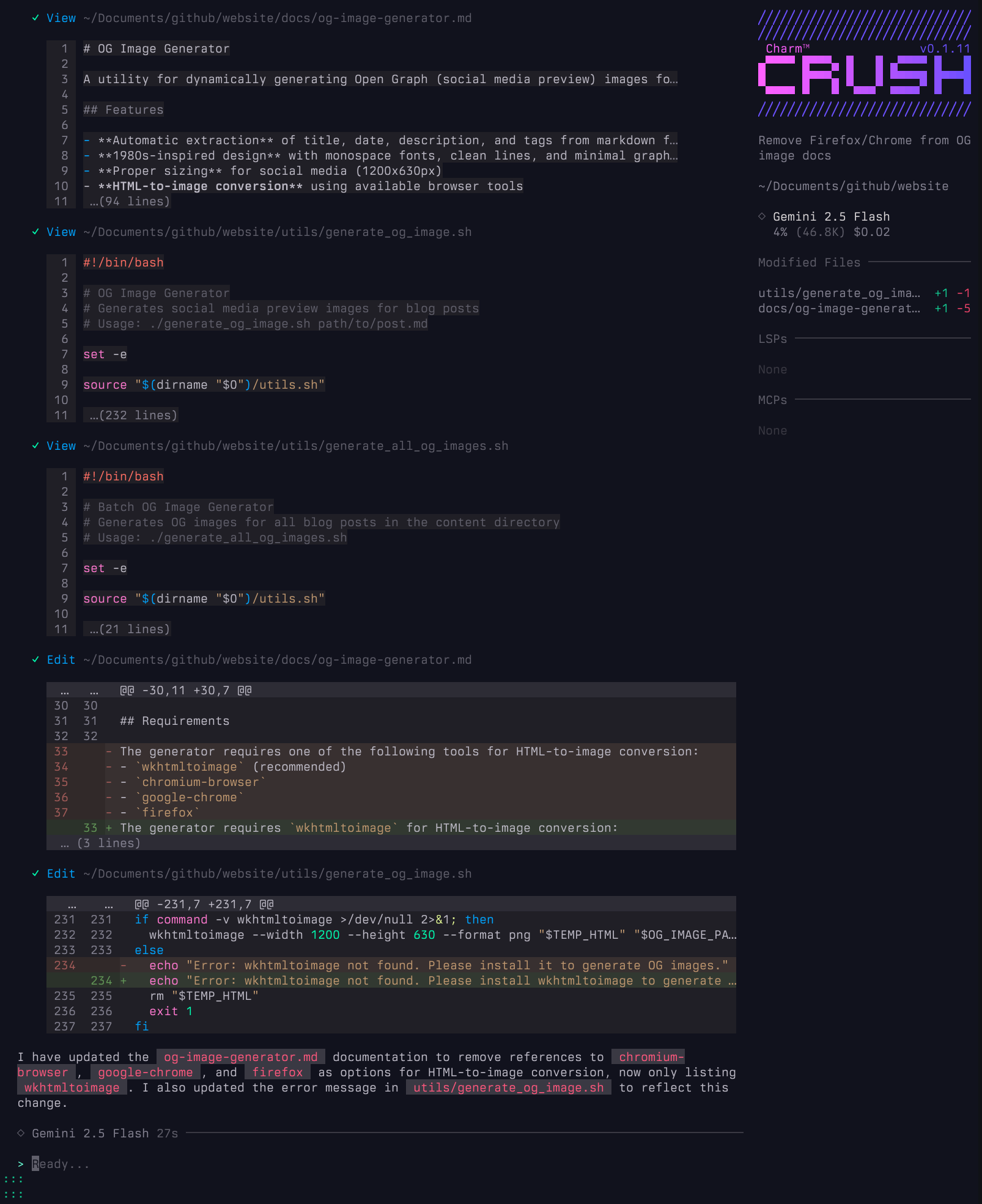Screen dimensions: 982x1204
Task: Click diamond icon in Gemini 2.5 Flash 27s footer
Action: tap(21, 1133)
